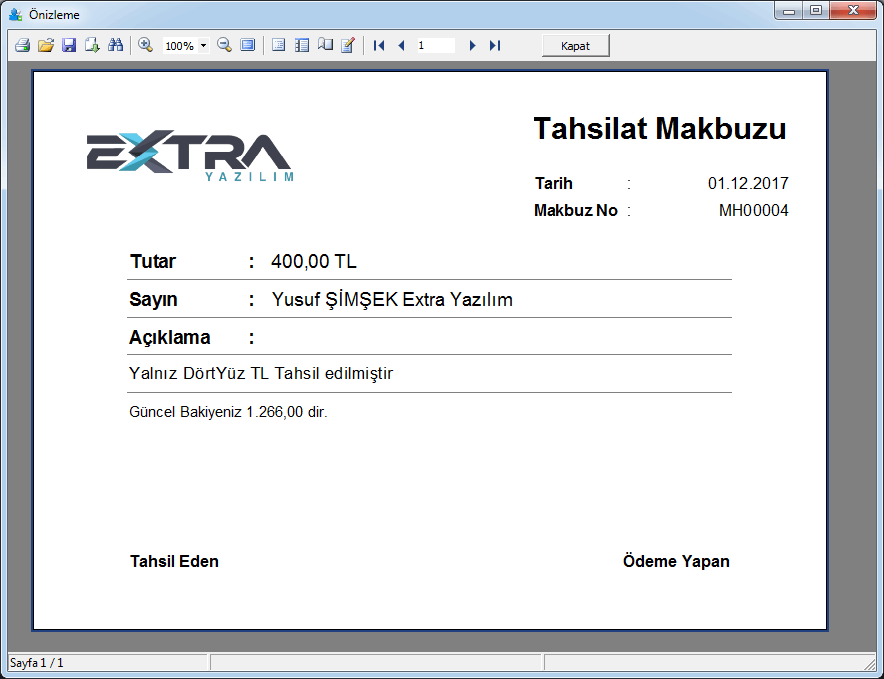Viewport: 884px width, 679px height.
Task: Zoom in with the magnifier plus icon
Action: 145,45
